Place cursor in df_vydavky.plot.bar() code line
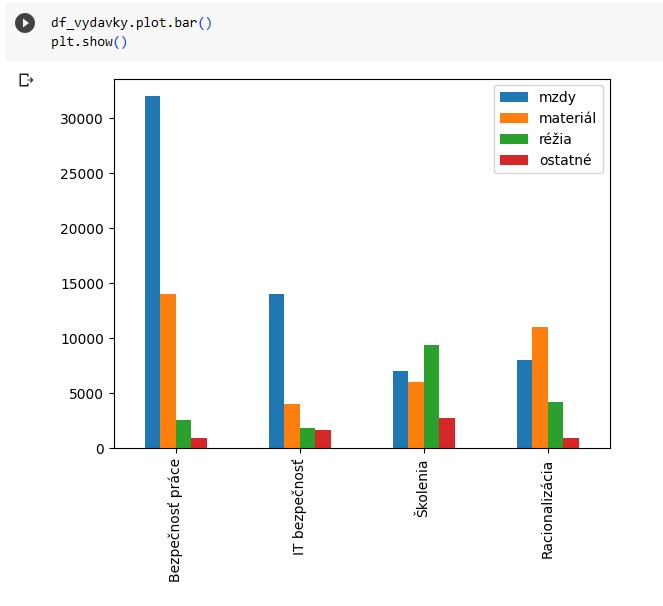The width and height of the screenshot is (663, 606). click(131, 22)
